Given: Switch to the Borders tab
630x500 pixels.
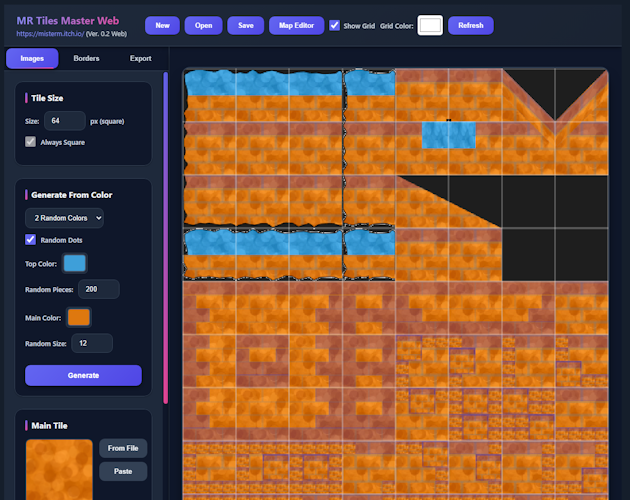Looking at the screenshot, I should [86, 58].
